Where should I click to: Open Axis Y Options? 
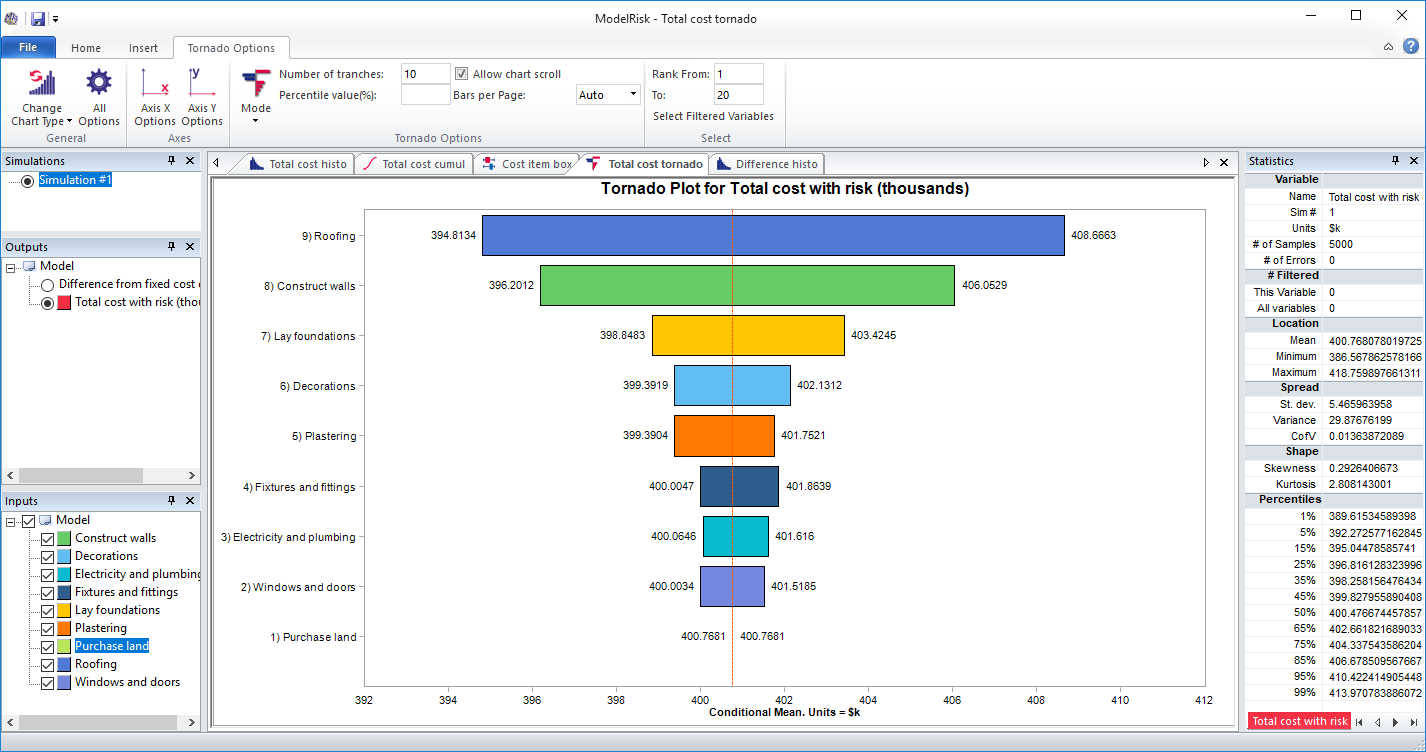(x=202, y=97)
